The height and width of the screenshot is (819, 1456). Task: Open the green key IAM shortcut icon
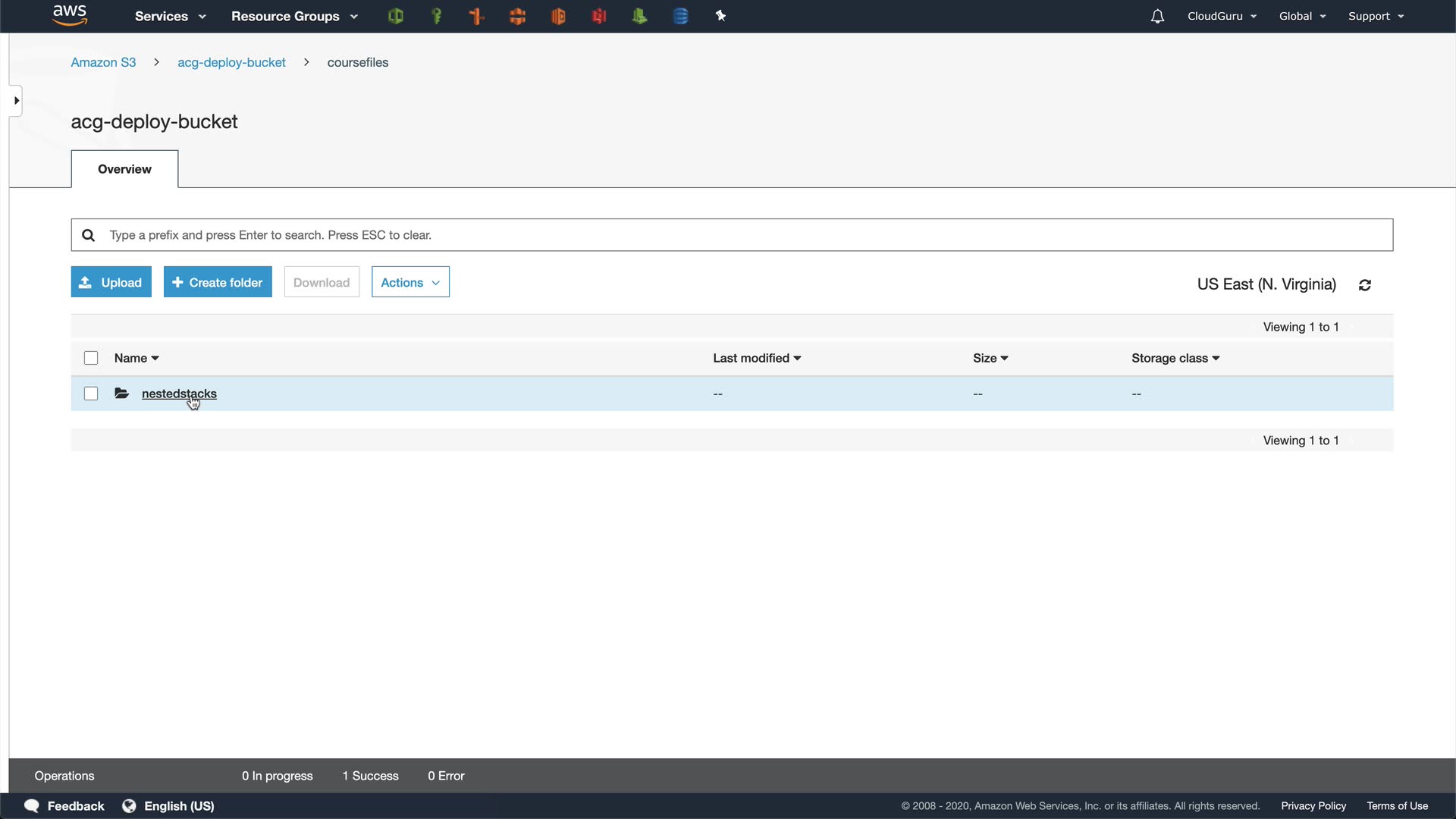(x=436, y=16)
